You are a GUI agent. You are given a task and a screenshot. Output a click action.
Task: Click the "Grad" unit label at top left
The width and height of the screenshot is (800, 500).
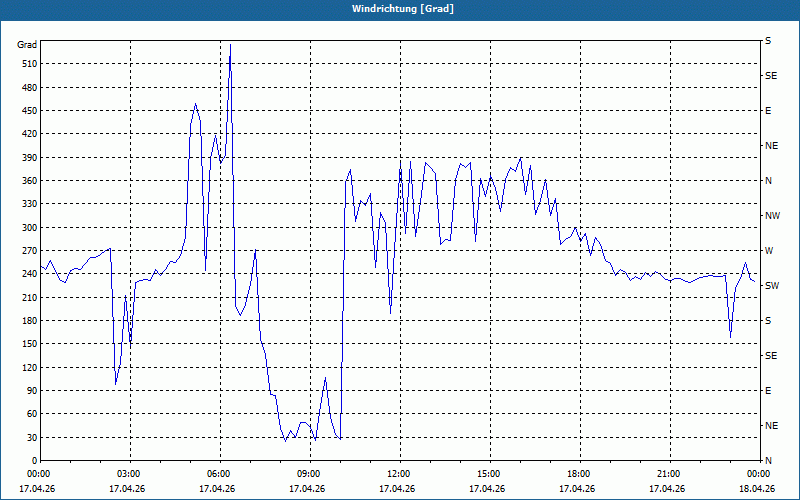click(x=27, y=45)
